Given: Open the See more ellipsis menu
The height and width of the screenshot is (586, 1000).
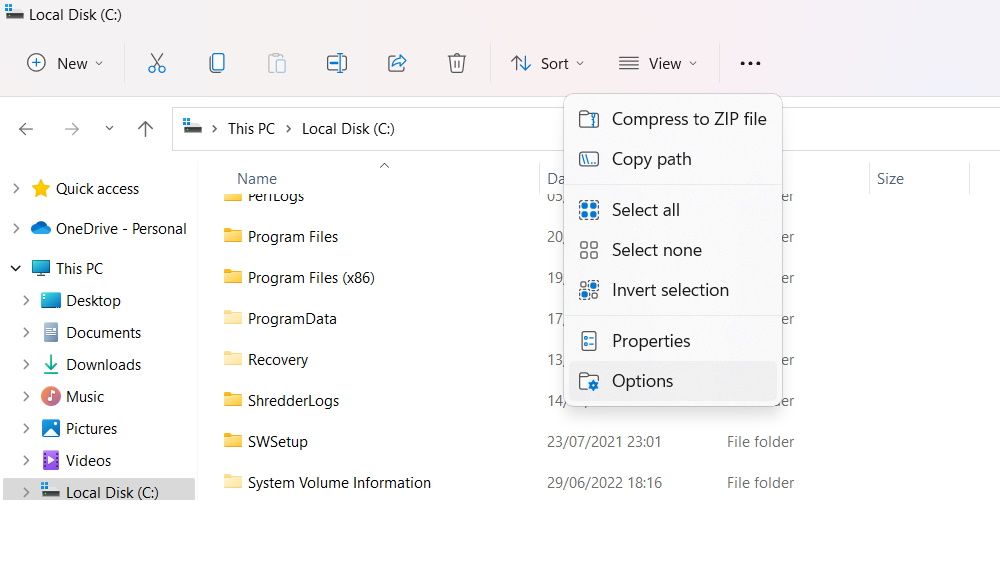Looking at the screenshot, I should [750, 63].
